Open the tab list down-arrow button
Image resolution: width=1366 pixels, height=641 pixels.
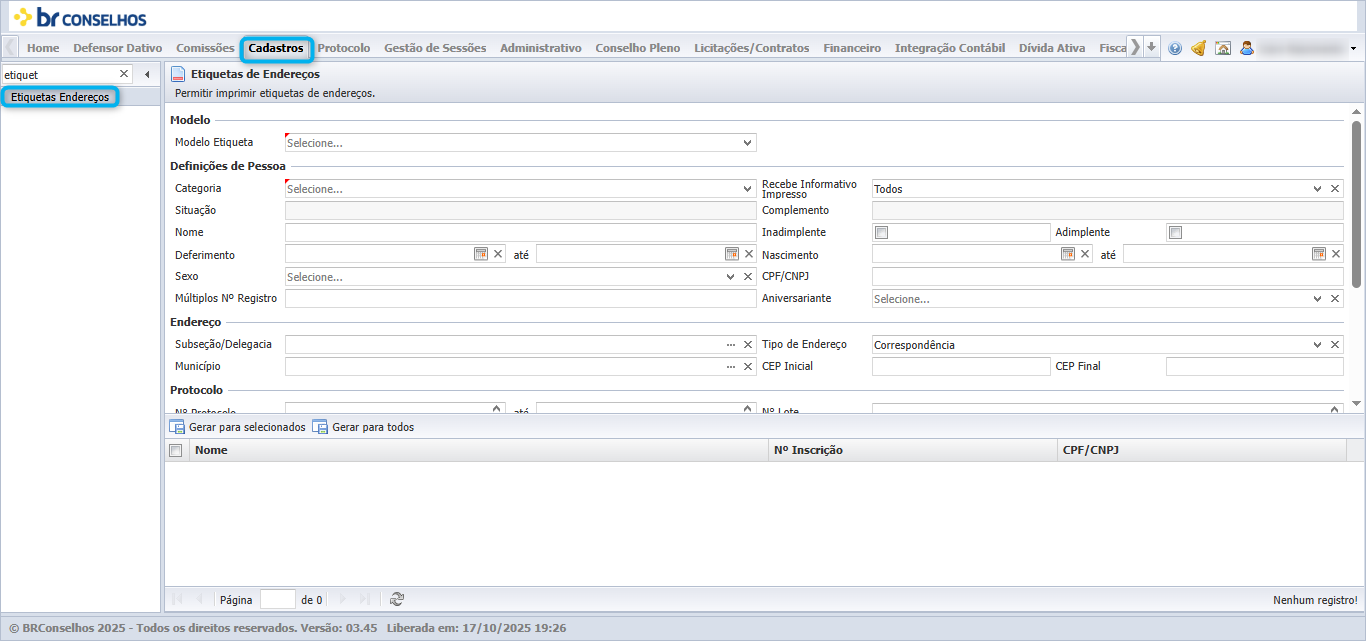1152,47
